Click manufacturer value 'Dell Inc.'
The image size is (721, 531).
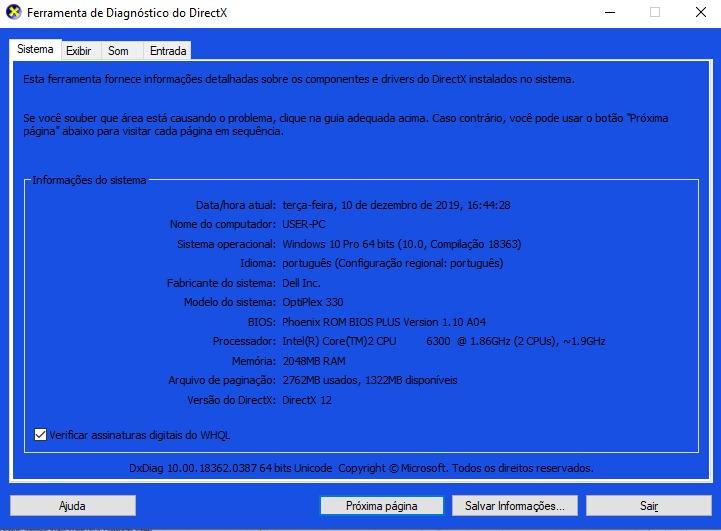click(x=301, y=283)
